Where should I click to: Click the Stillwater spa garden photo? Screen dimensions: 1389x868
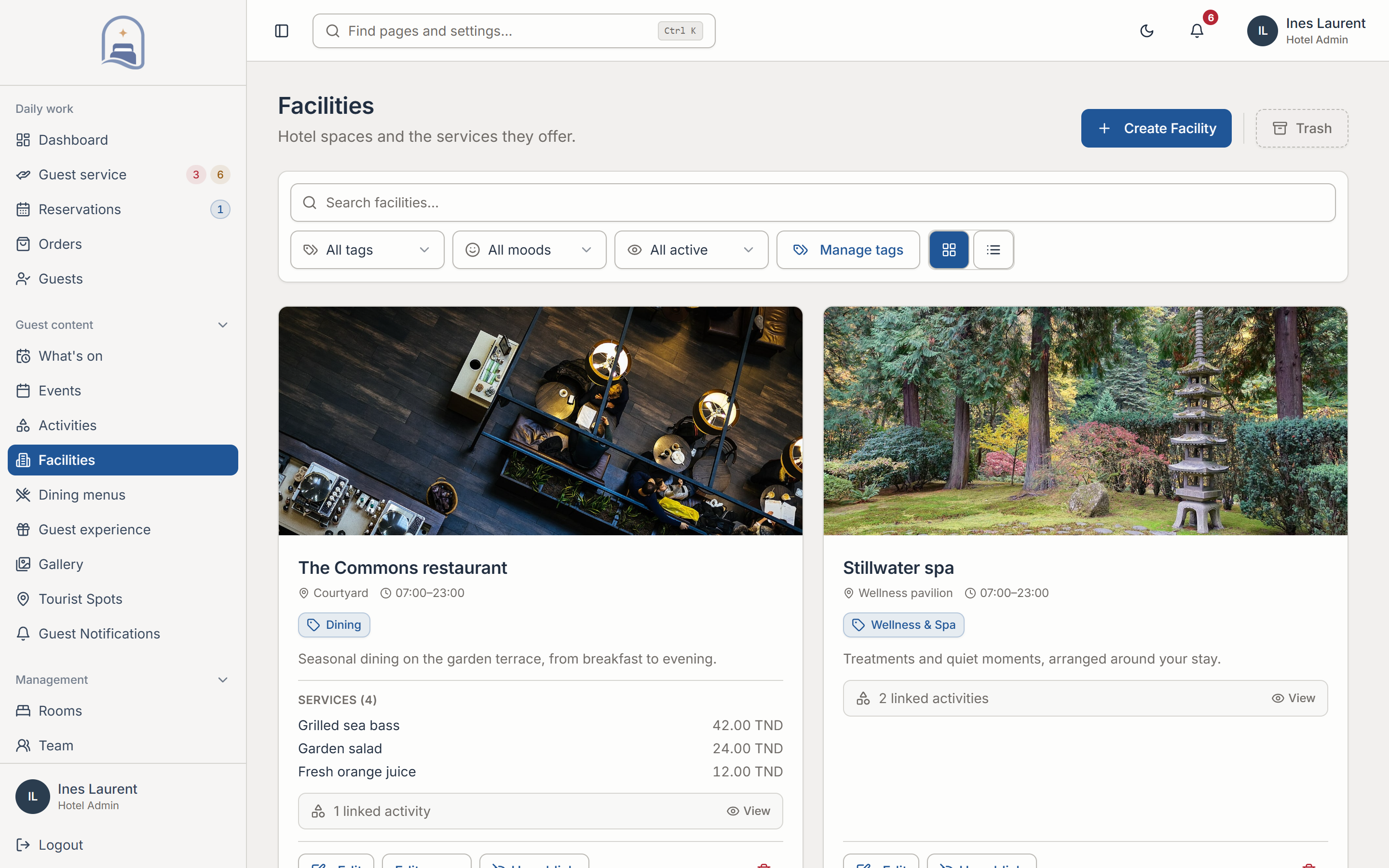point(1085,421)
